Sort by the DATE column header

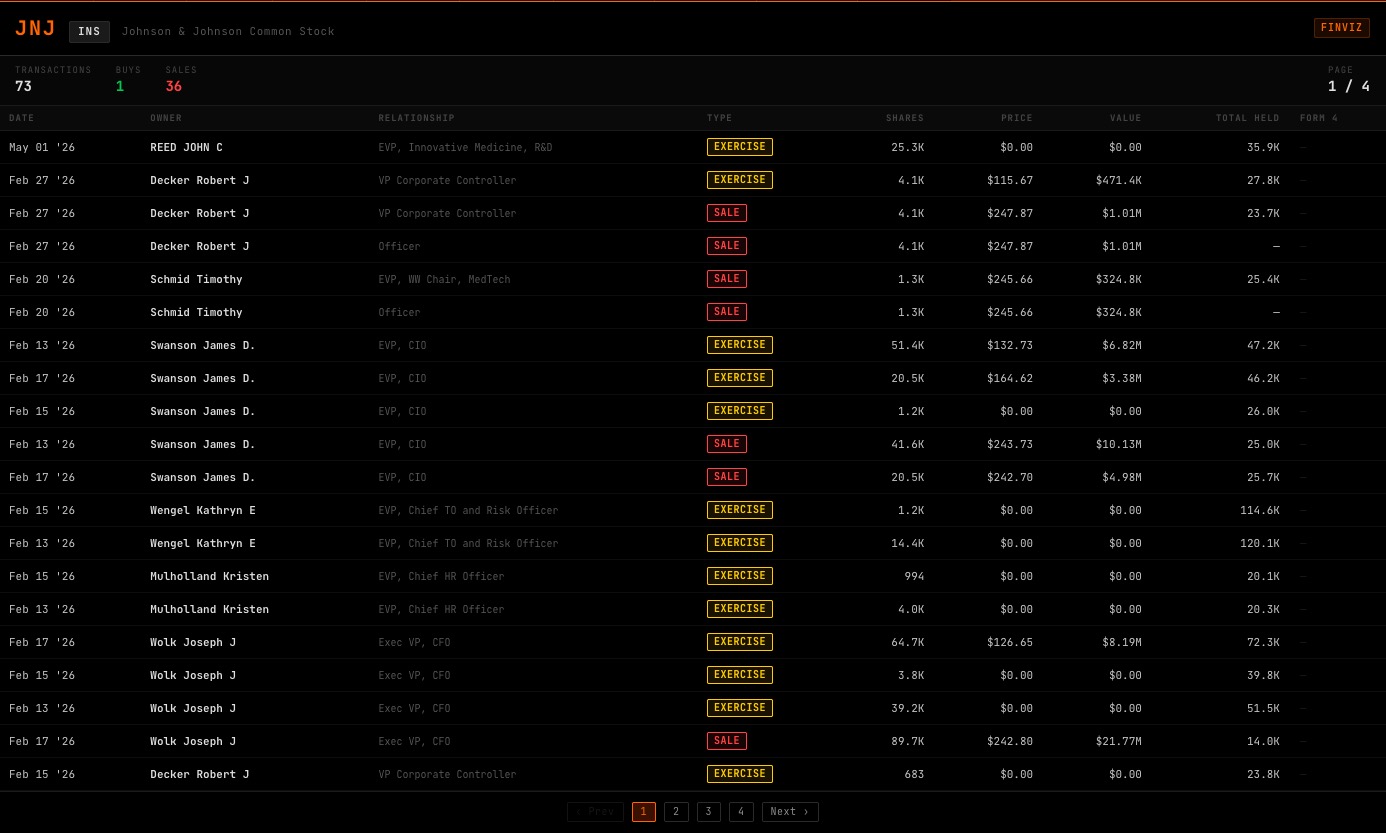22,118
